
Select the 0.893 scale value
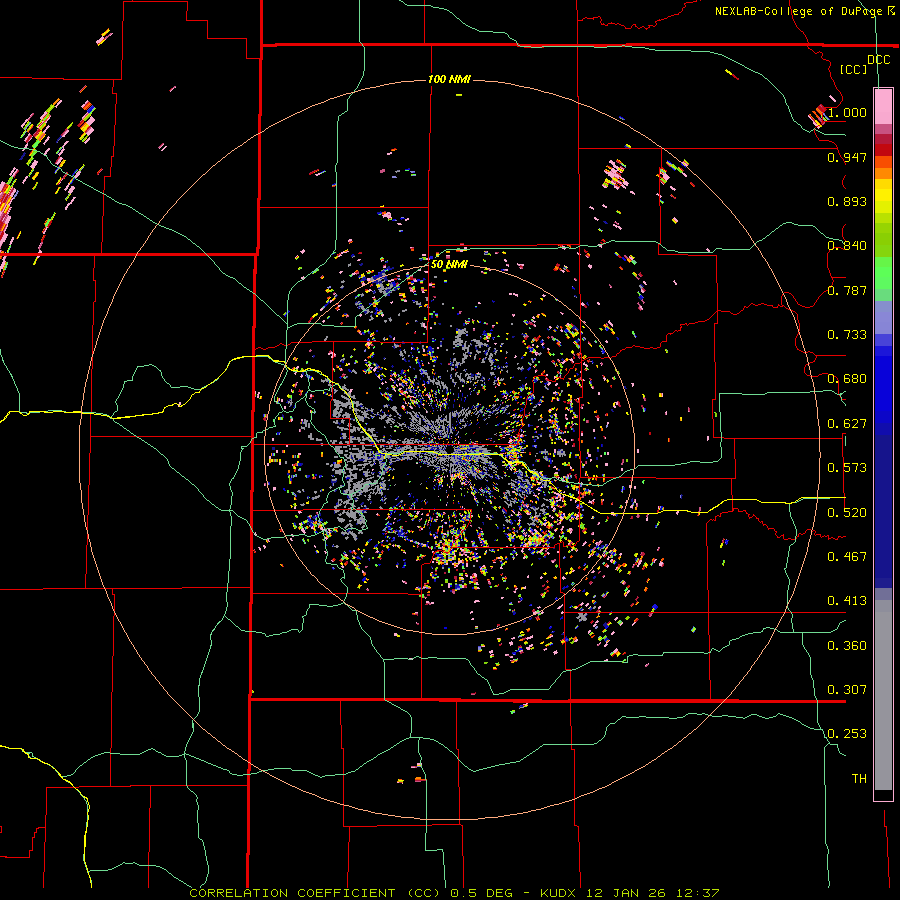[x=847, y=201]
